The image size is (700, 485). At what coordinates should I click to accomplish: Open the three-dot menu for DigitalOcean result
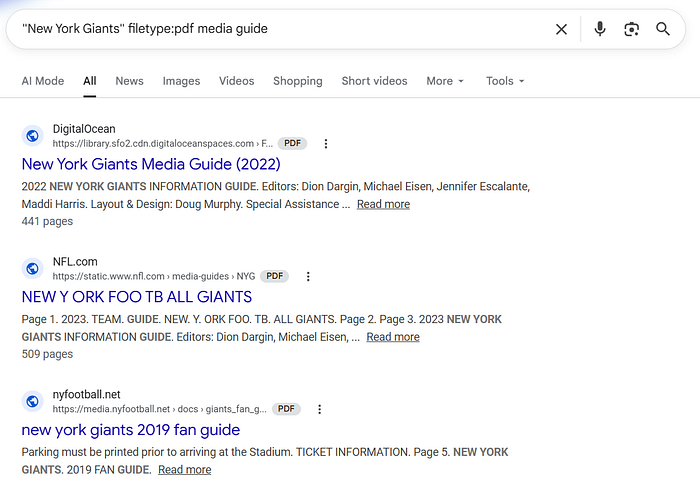click(x=326, y=144)
